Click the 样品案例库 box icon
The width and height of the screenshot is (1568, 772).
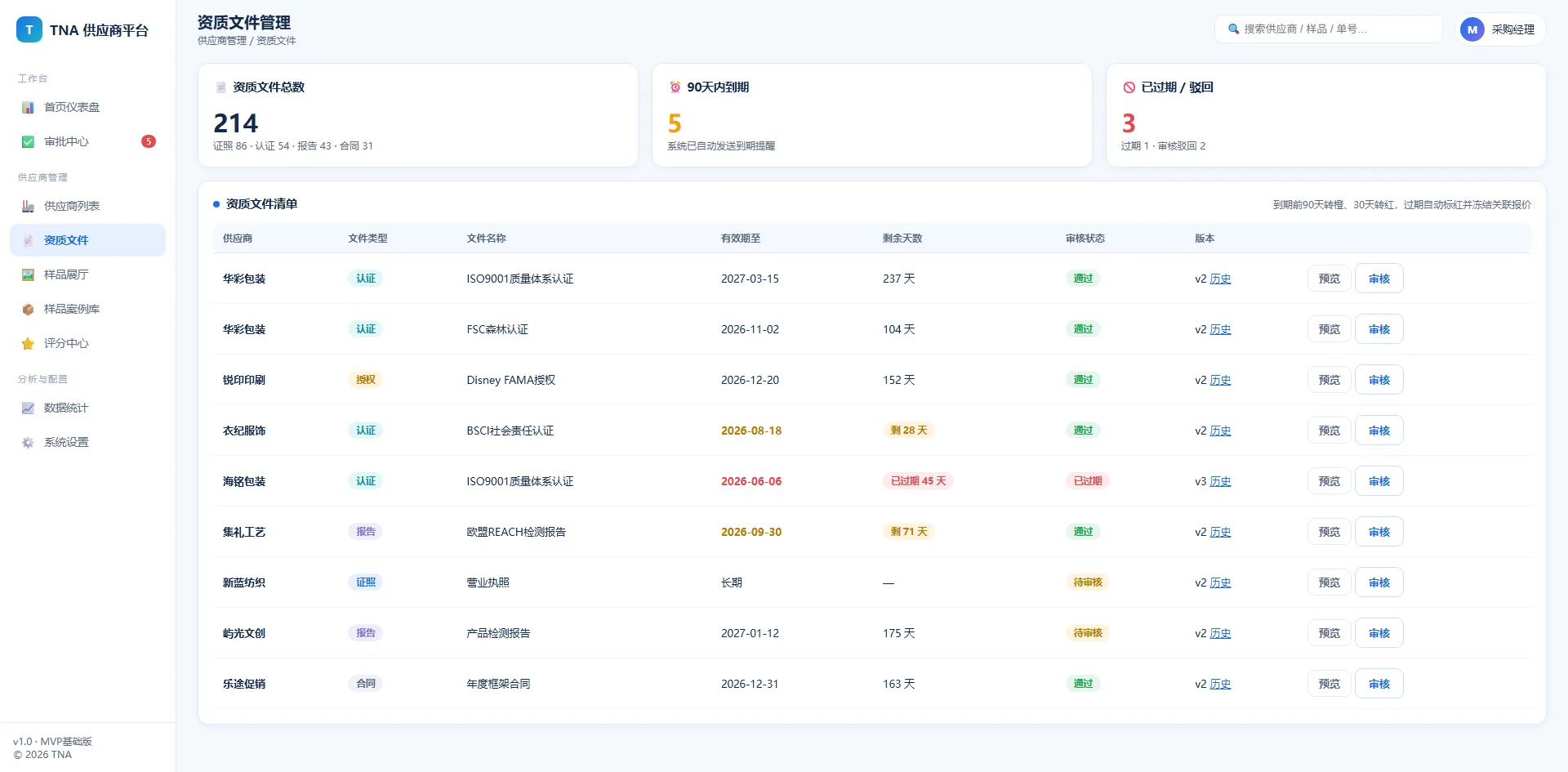click(x=28, y=309)
